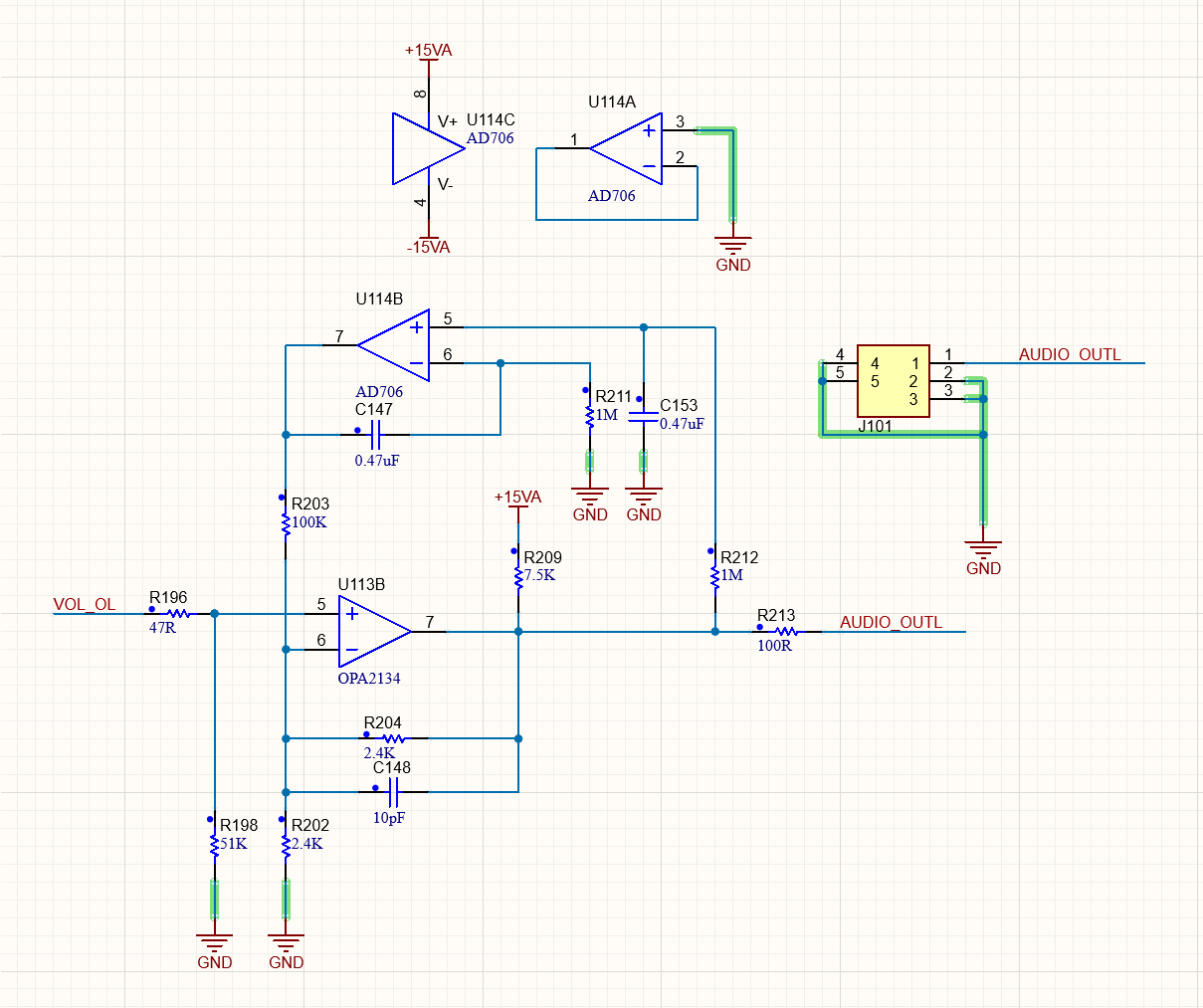
Task: Click the C153 designator label
Action: pos(679,405)
